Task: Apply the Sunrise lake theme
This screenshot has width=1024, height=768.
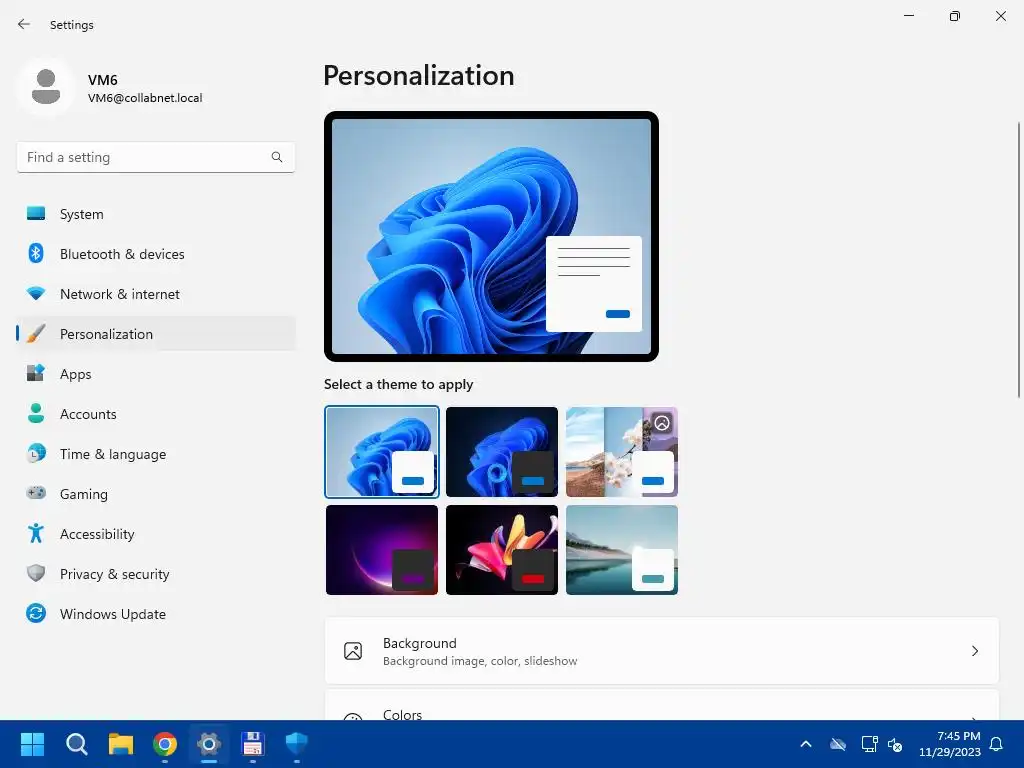Action: [x=622, y=550]
